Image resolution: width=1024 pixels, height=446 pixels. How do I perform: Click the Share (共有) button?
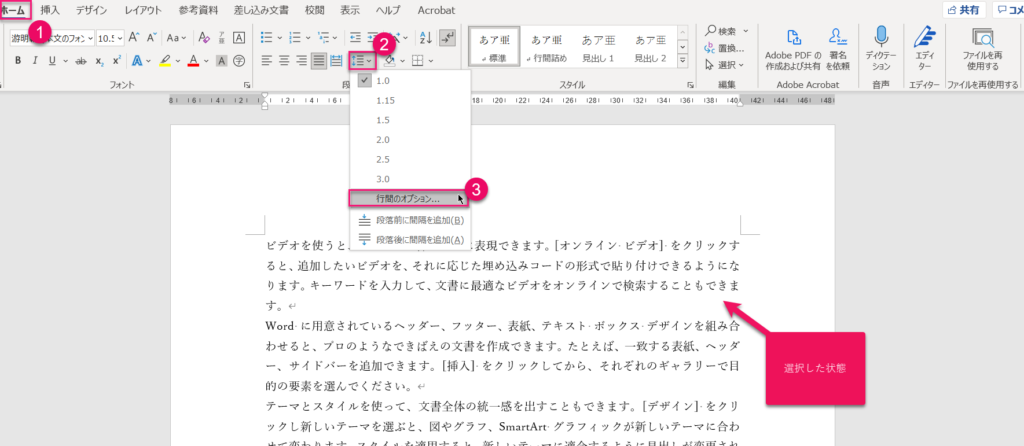pos(961,10)
